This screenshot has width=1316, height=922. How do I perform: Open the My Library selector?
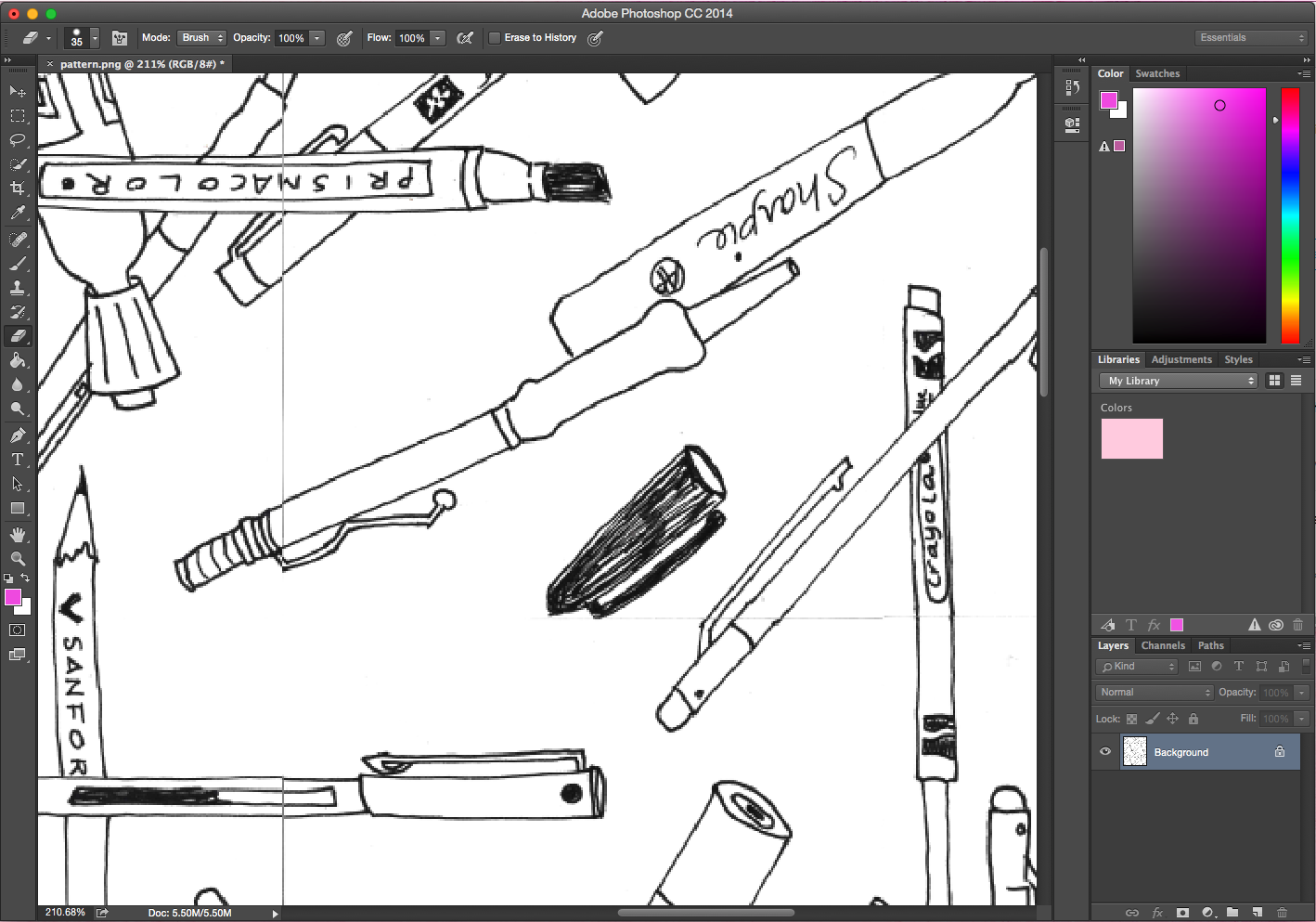click(x=1177, y=380)
